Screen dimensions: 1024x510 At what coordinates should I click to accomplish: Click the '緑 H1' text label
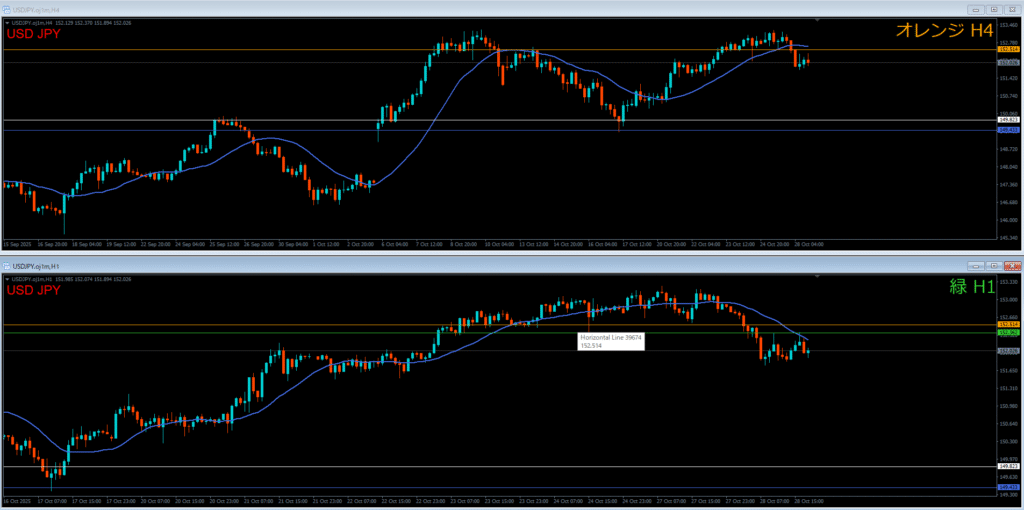971,287
